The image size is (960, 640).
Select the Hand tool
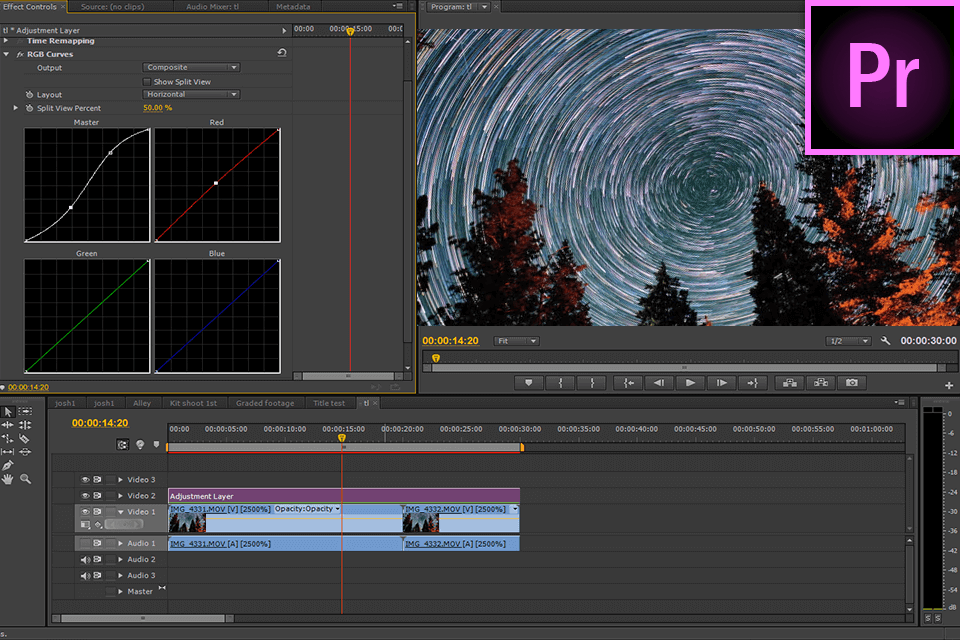[x=8, y=479]
